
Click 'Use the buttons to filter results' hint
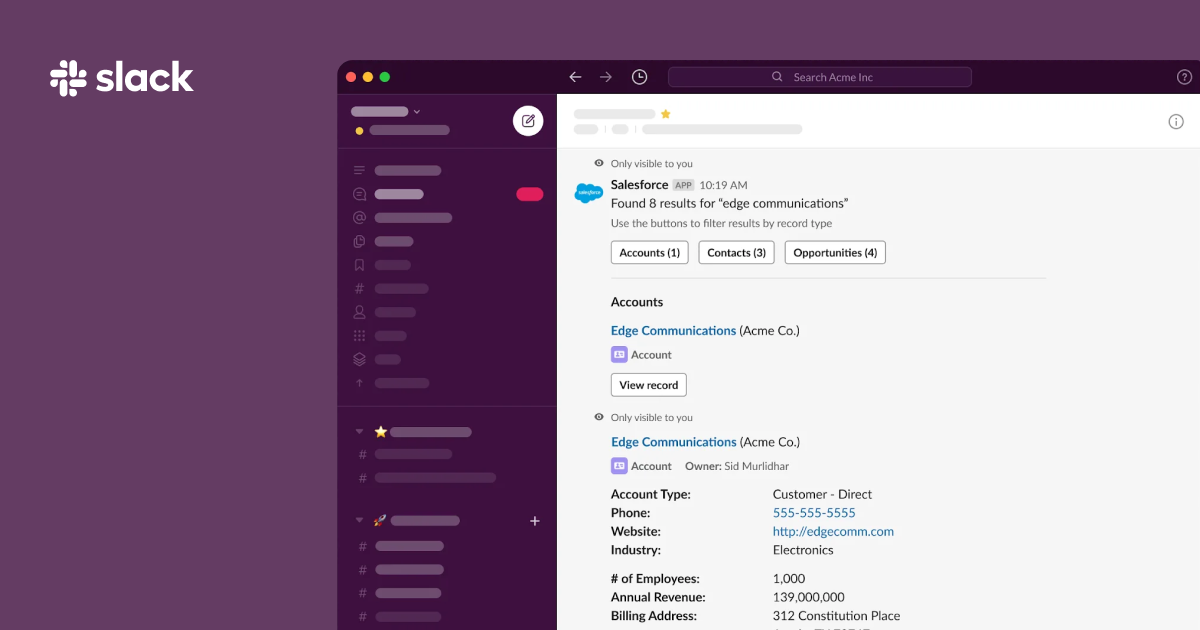tap(721, 224)
